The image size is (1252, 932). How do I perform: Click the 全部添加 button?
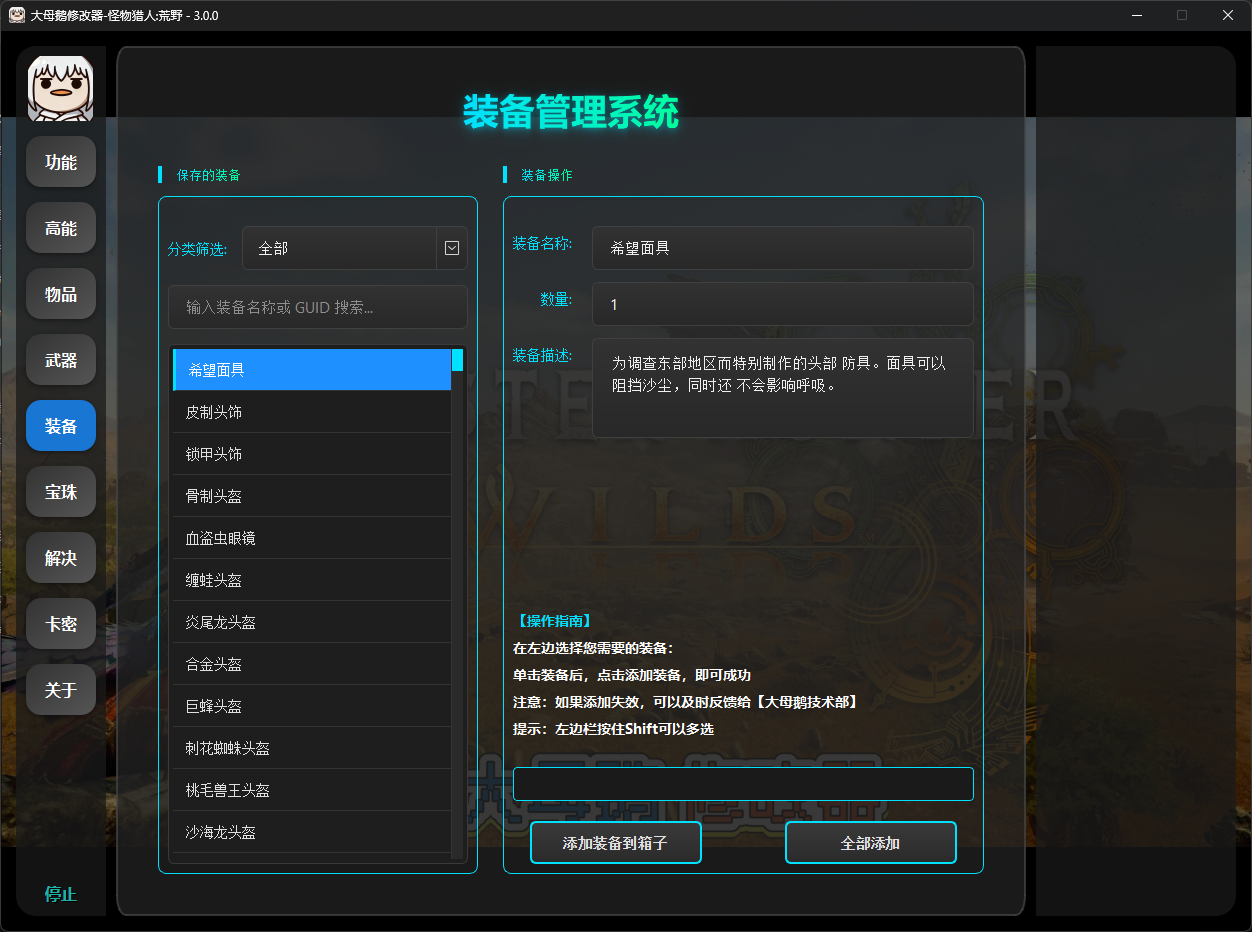pos(871,843)
